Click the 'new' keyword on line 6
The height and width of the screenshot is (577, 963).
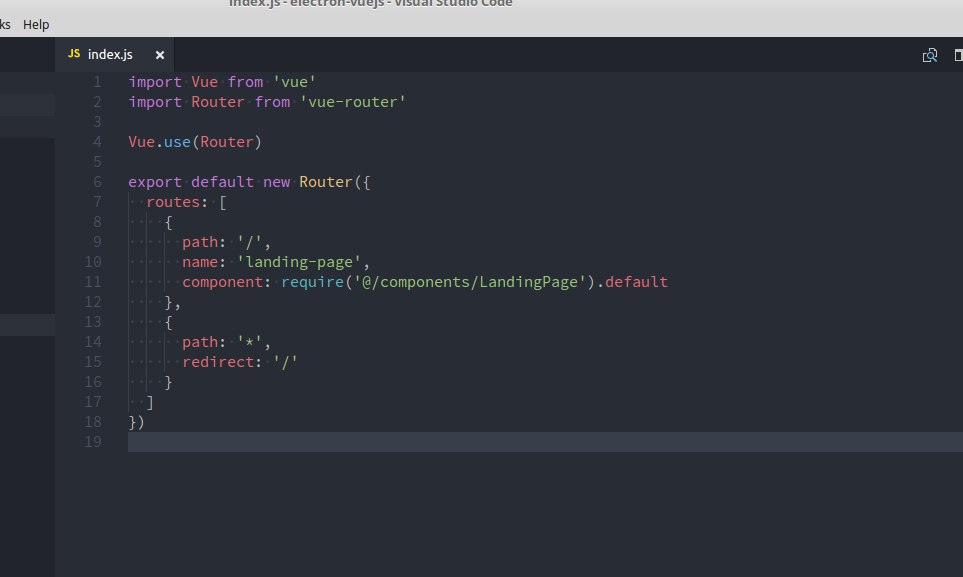276,183
